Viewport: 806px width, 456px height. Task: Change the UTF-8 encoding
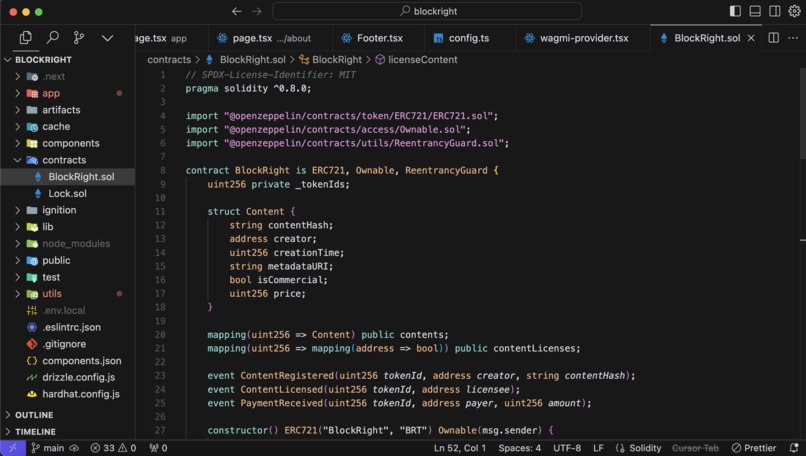[567, 448]
